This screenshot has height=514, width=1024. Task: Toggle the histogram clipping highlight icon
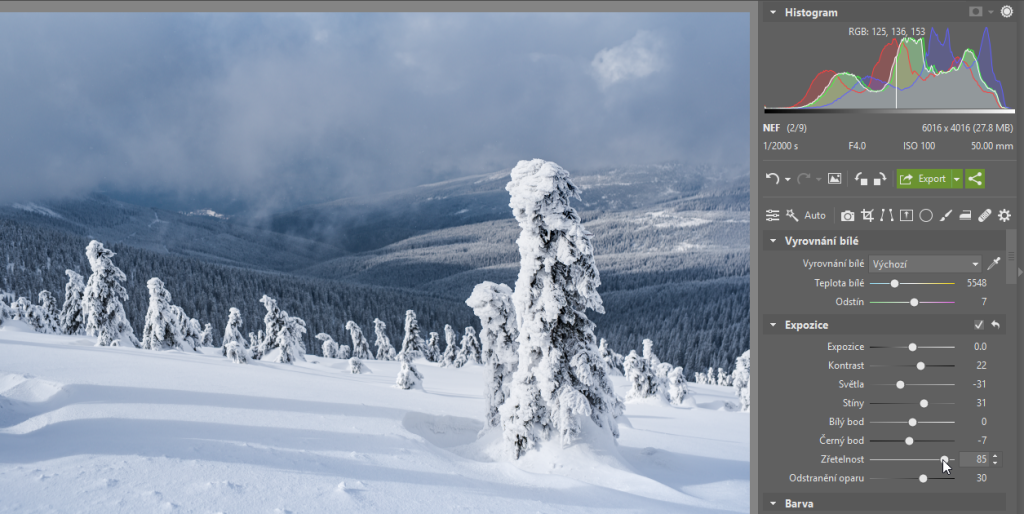pyautogui.click(x=976, y=12)
